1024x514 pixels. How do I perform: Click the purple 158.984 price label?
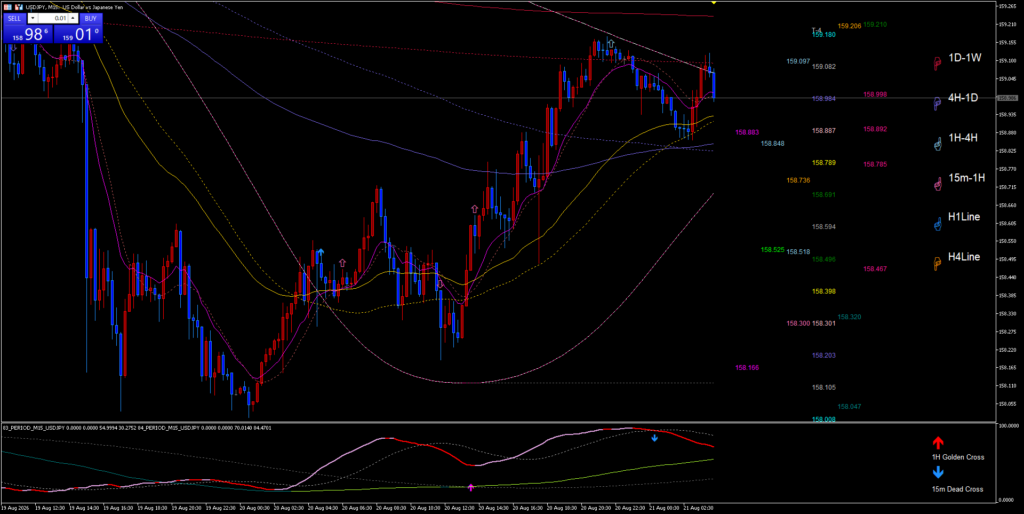(824, 99)
